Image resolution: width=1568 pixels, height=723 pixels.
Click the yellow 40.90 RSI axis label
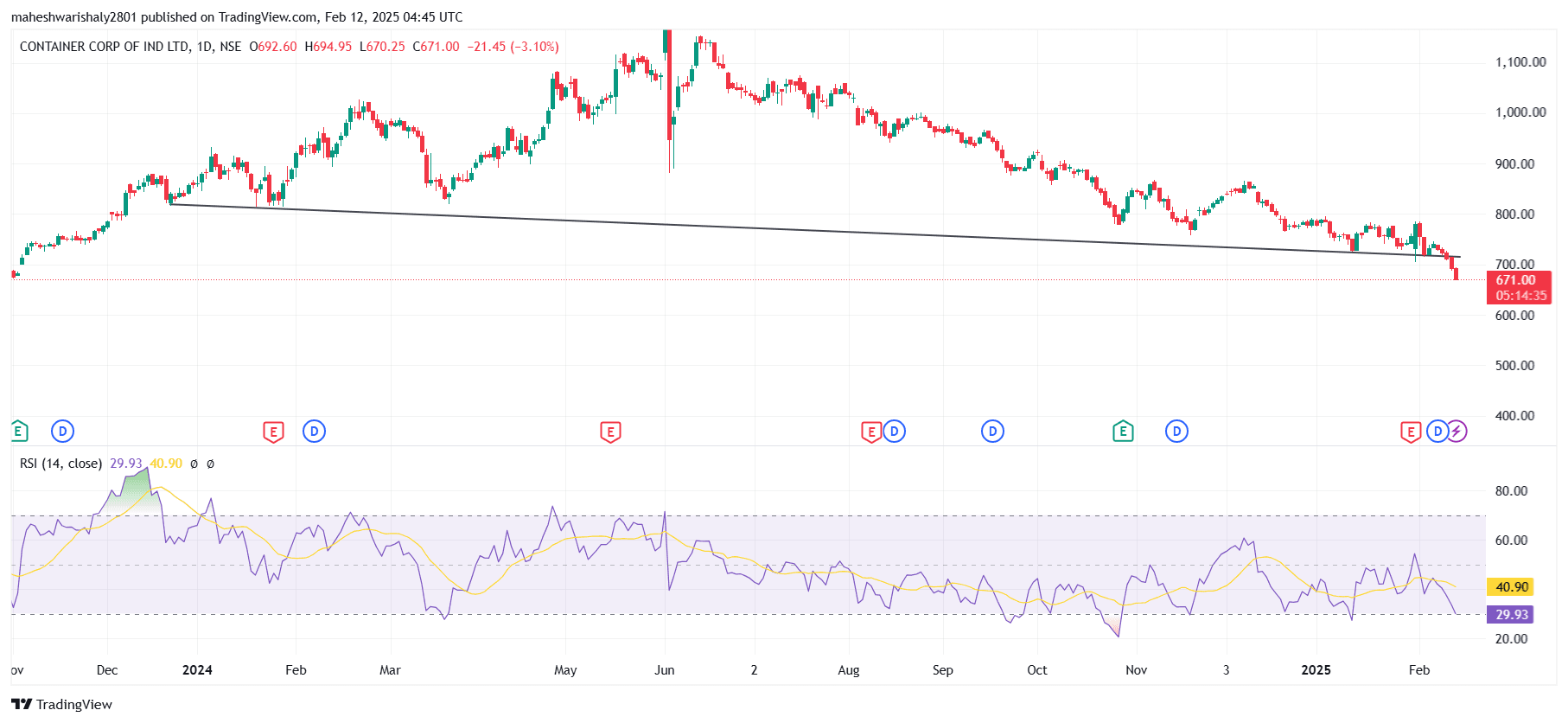tap(1511, 587)
